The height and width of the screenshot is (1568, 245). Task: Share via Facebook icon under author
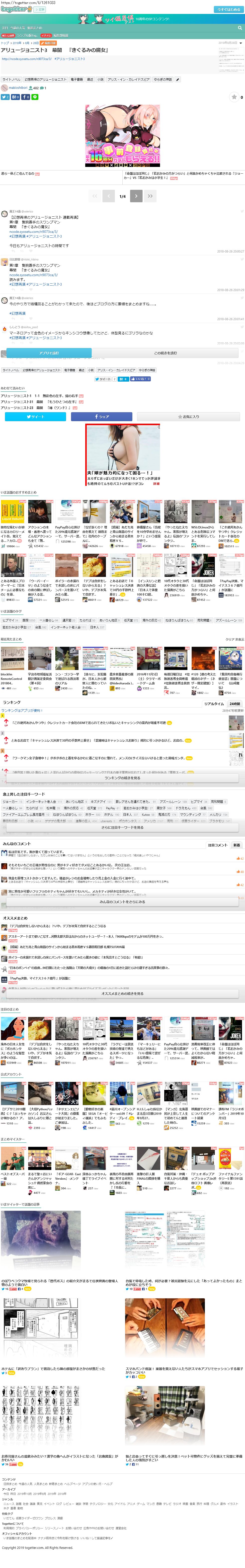26,97
